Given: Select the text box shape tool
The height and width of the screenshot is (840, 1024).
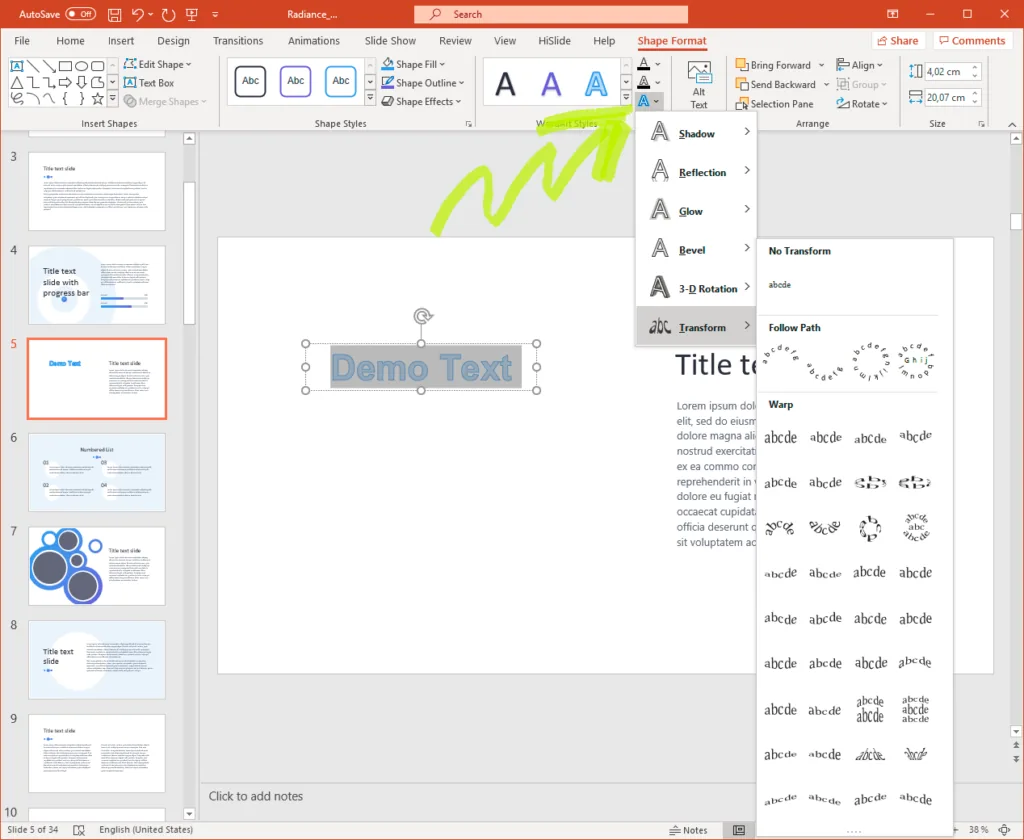Looking at the screenshot, I should [17, 66].
